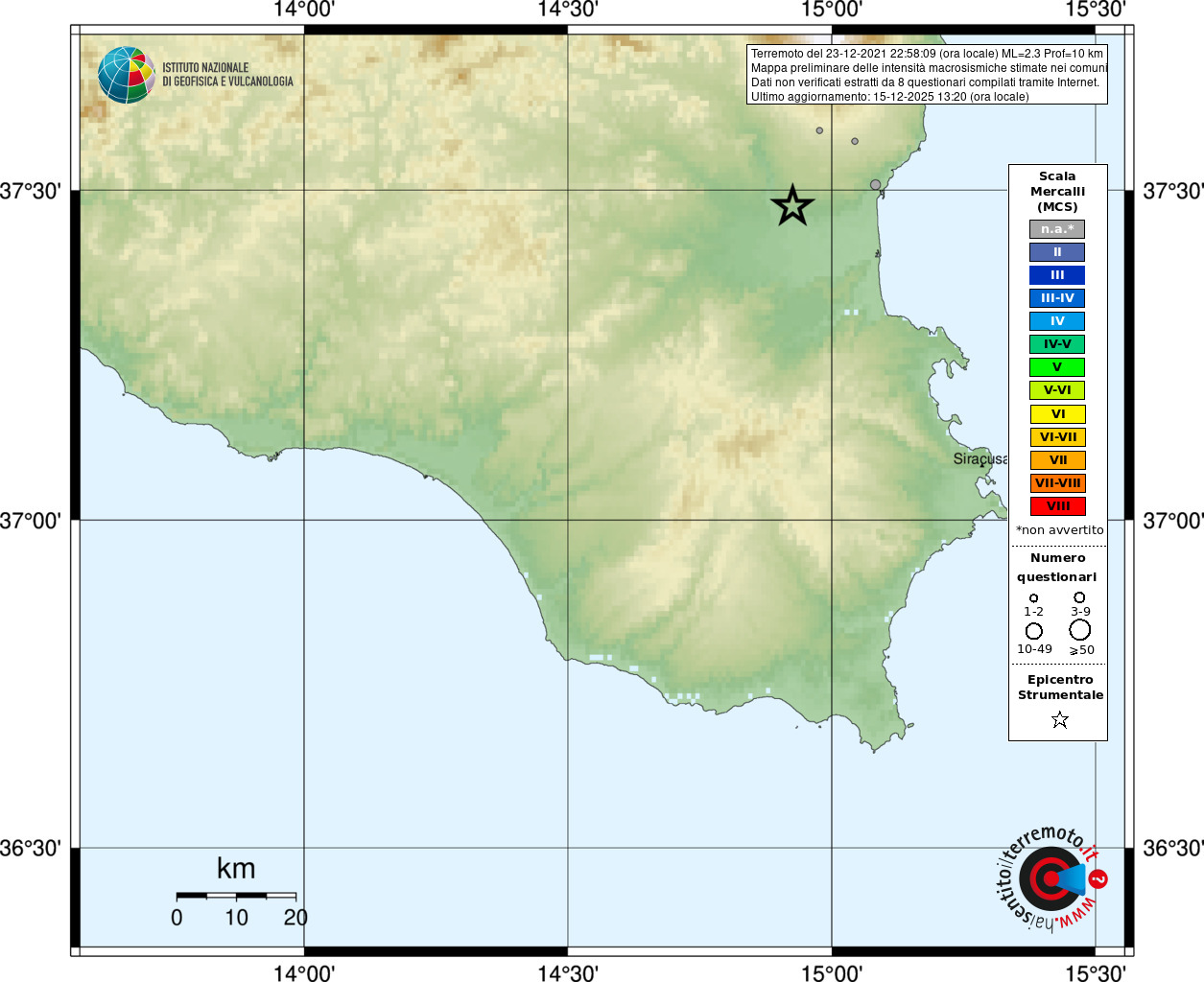Click the 'Epicentro Strumentale' legend heading
Screen dimensions: 1204x982
click(1060, 687)
